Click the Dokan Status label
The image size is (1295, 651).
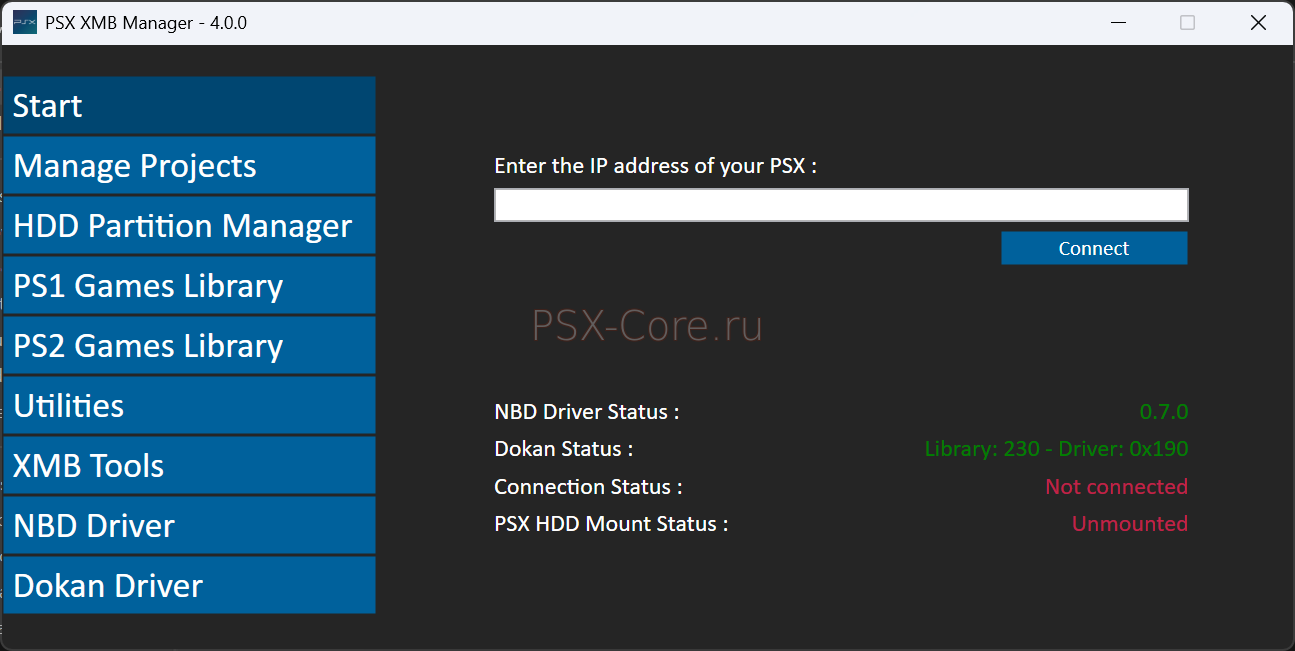(564, 449)
